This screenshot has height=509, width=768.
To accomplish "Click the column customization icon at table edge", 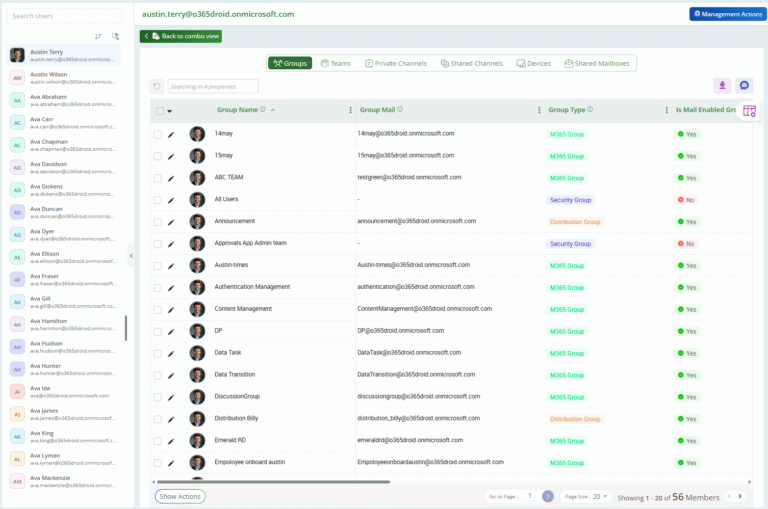I will click(749, 111).
